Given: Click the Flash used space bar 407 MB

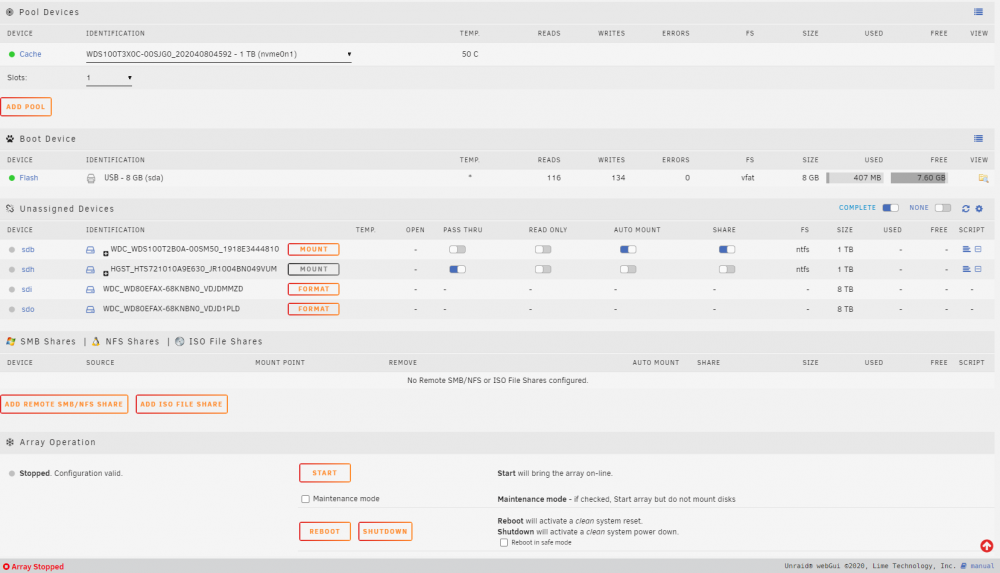Looking at the screenshot, I should coord(855,178).
